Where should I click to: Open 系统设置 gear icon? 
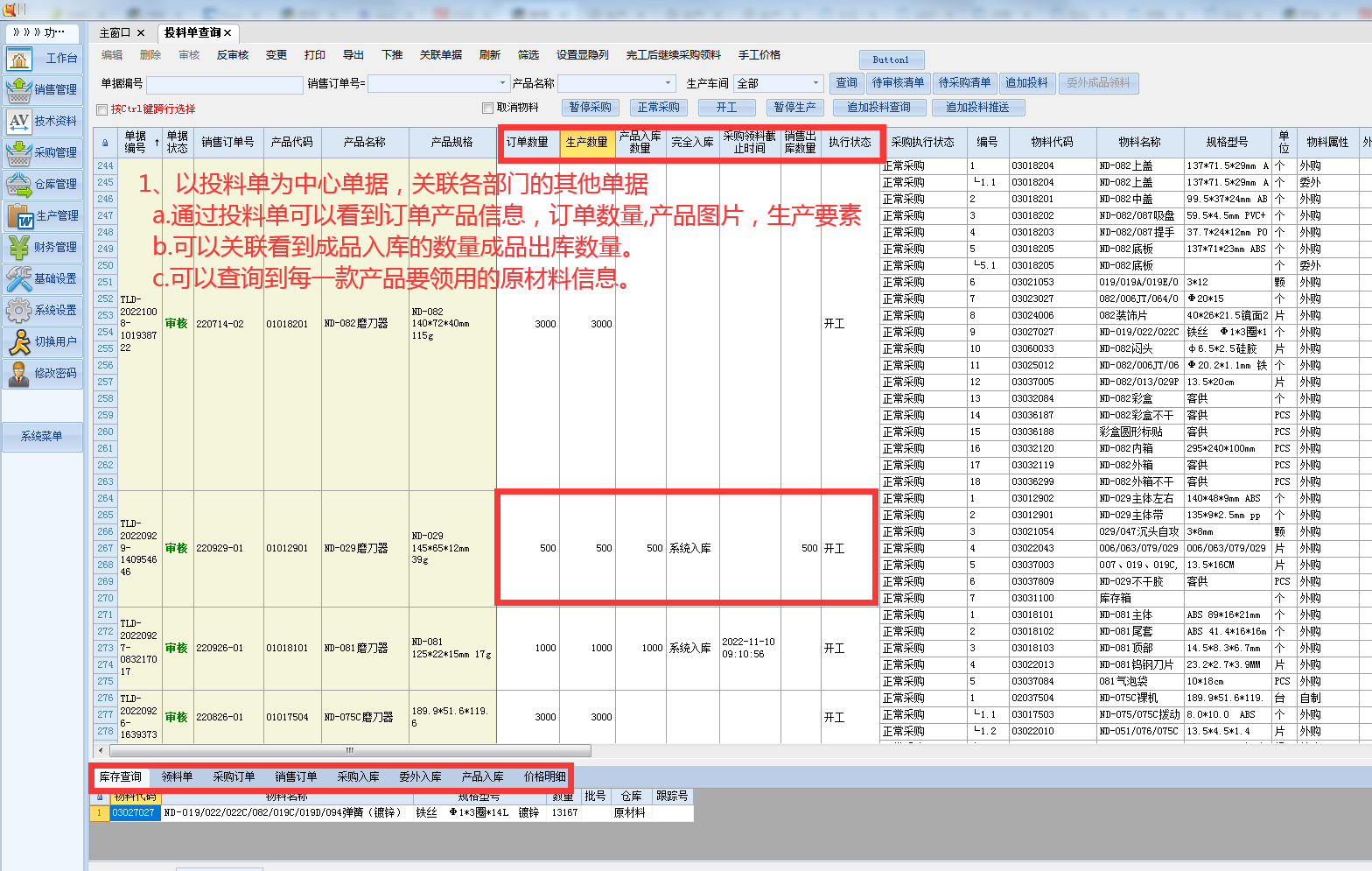(19, 311)
